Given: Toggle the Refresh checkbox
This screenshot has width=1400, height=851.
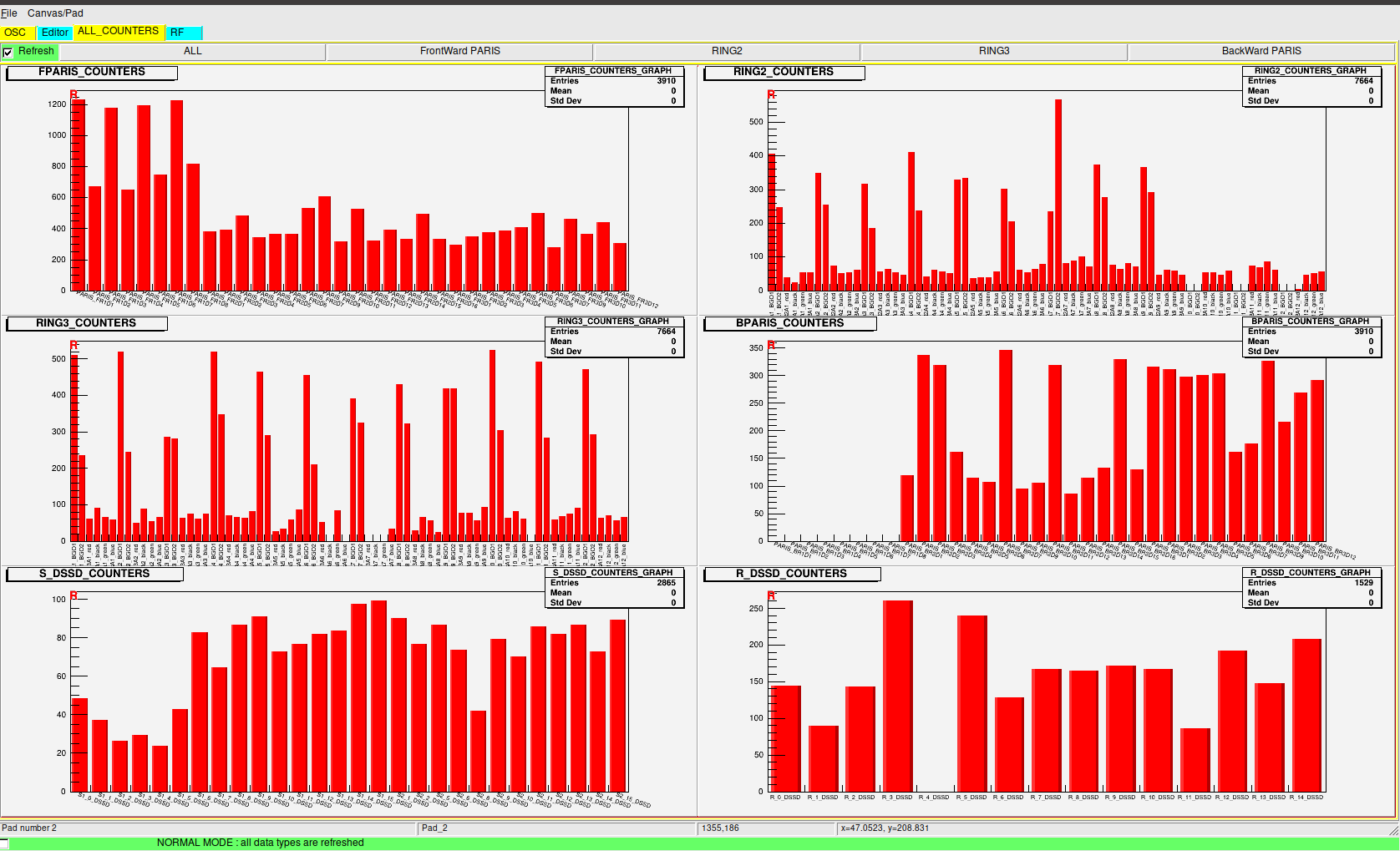Looking at the screenshot, I should [8, 52].
